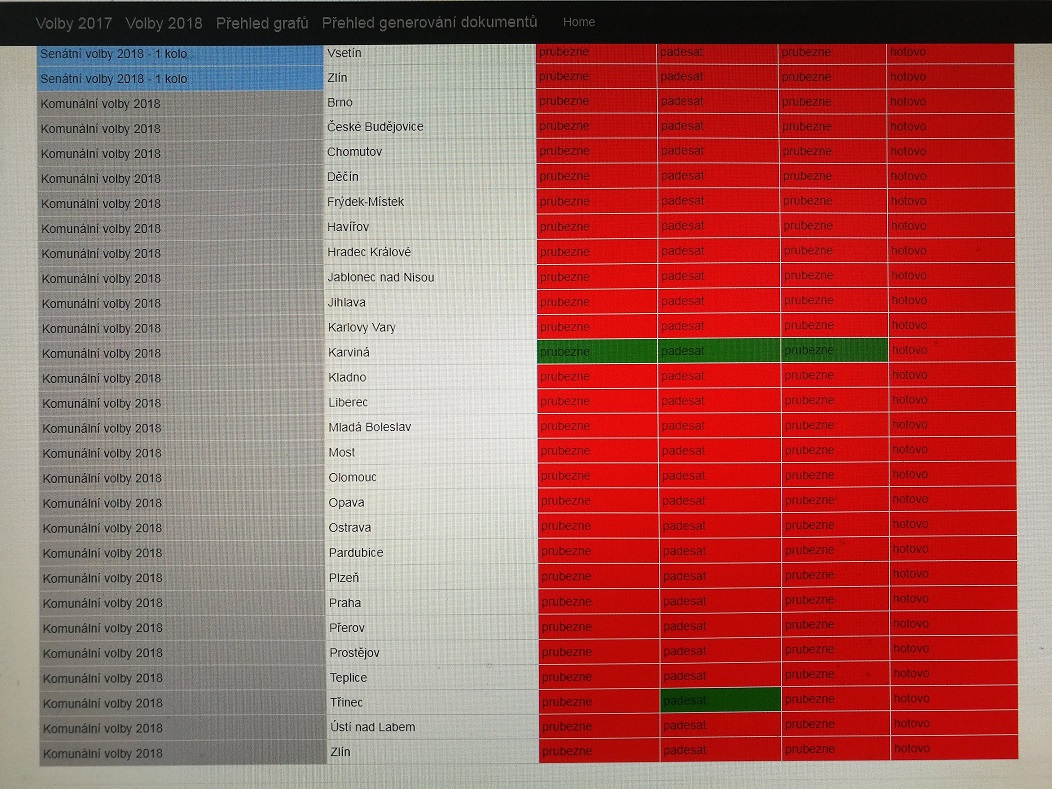Screen dimensions: 1052x789
Task: Select the Frýdek-Místek city cell
Action: pos(429,202)
